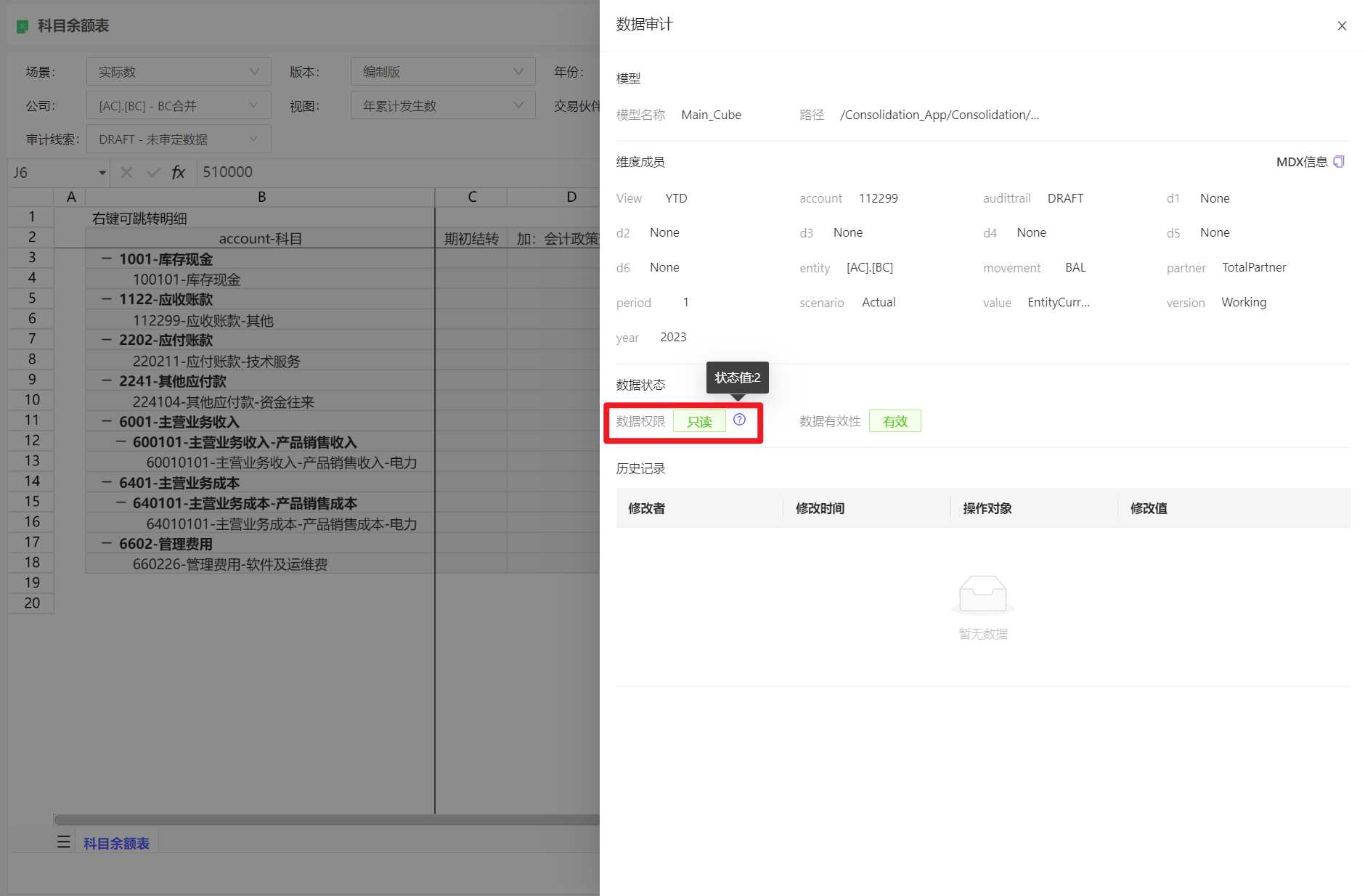The height and width of the screenshot is (896, 1365).
Task: Click the green spreadsheet icon beside 科目余额表 title
Action: coord(23,26)
